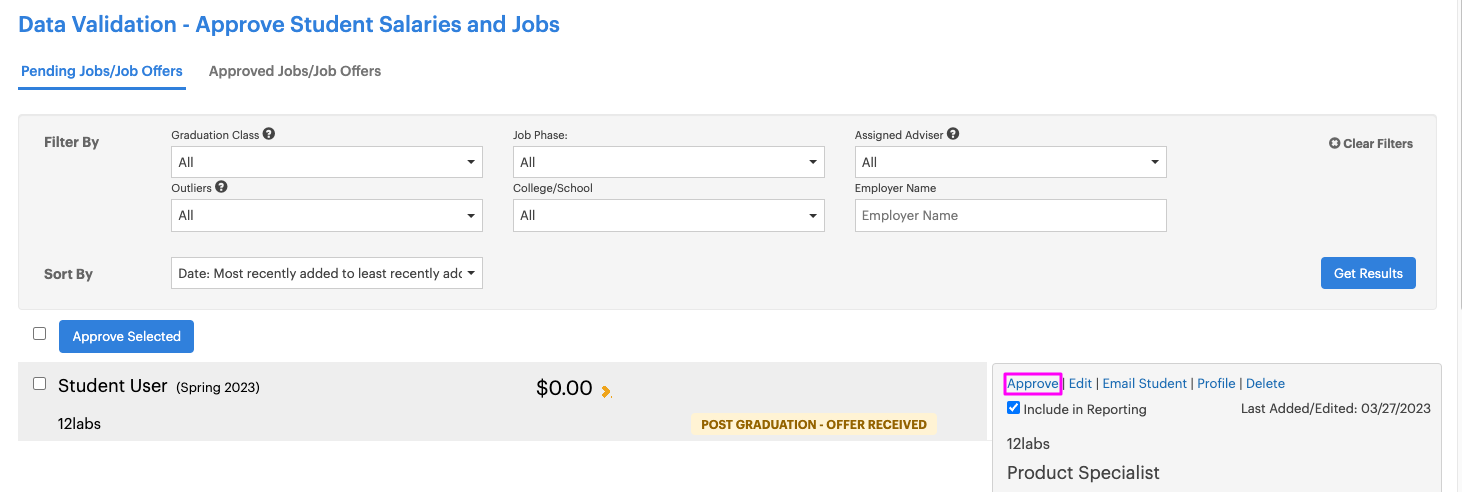
Task: Click the Clear Filters cross icon
Action: (x=1334, y=143)
